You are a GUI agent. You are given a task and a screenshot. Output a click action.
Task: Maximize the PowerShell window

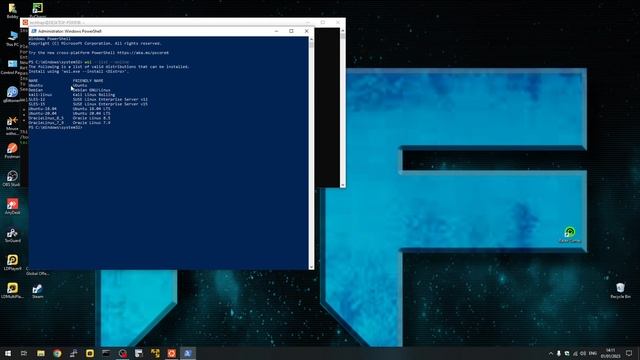click(x=291, y=31)
